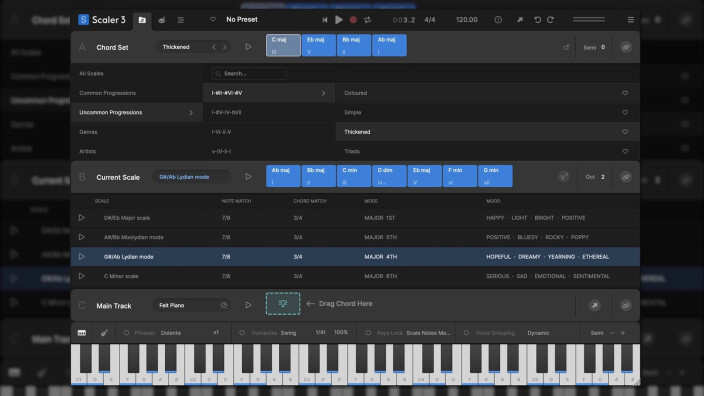Select the I-VI-ii-V progression
Screen dimensions: 704x396
268,132
